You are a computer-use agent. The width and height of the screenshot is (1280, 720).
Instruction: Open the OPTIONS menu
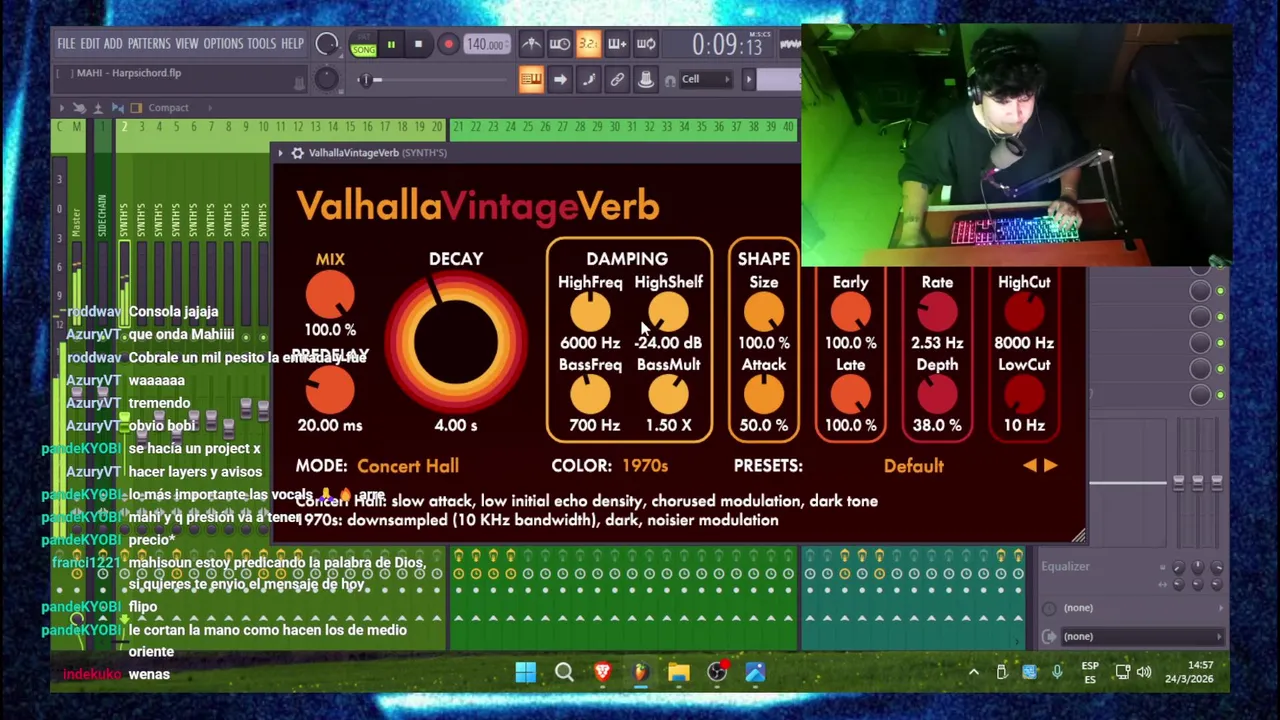[x=223, y=44]
